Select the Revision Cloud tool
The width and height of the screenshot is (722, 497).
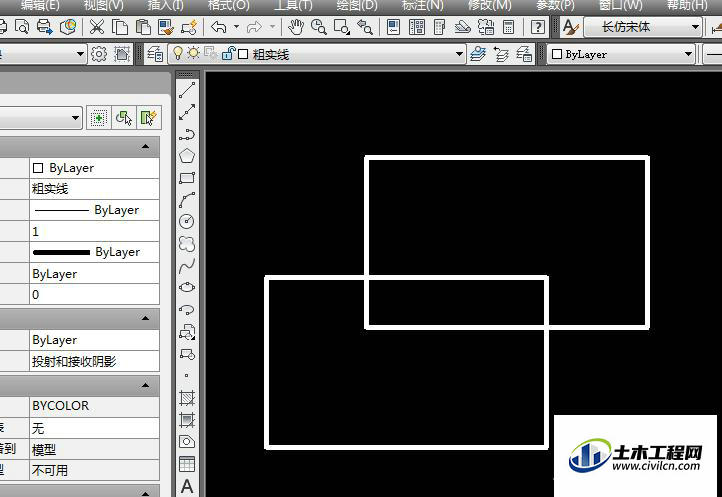pyautogui.click(x=187, y=244)
